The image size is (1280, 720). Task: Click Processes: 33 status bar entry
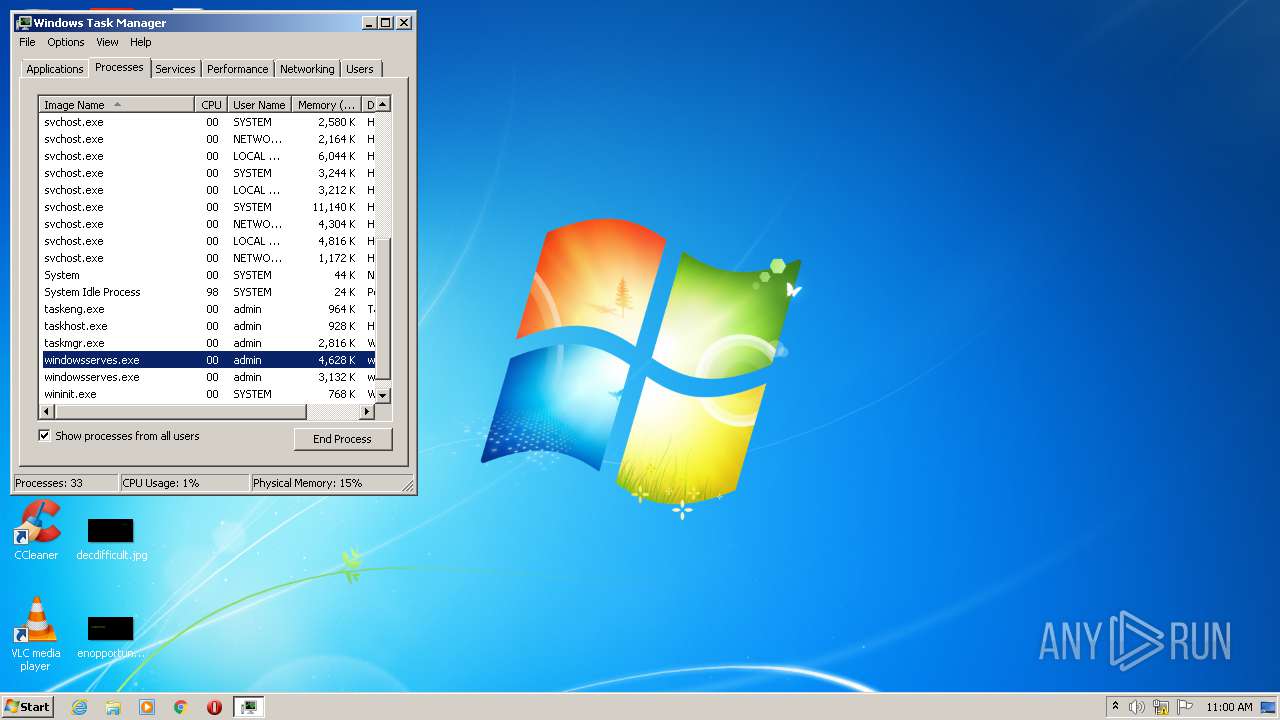point(65,483)
